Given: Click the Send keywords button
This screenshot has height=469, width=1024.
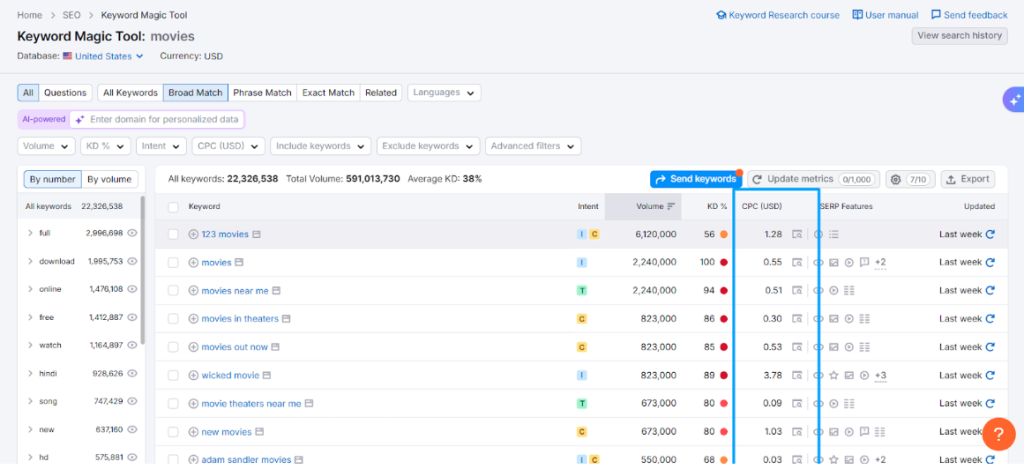Looking at the screenshot, I should click(x=696, y=179).
